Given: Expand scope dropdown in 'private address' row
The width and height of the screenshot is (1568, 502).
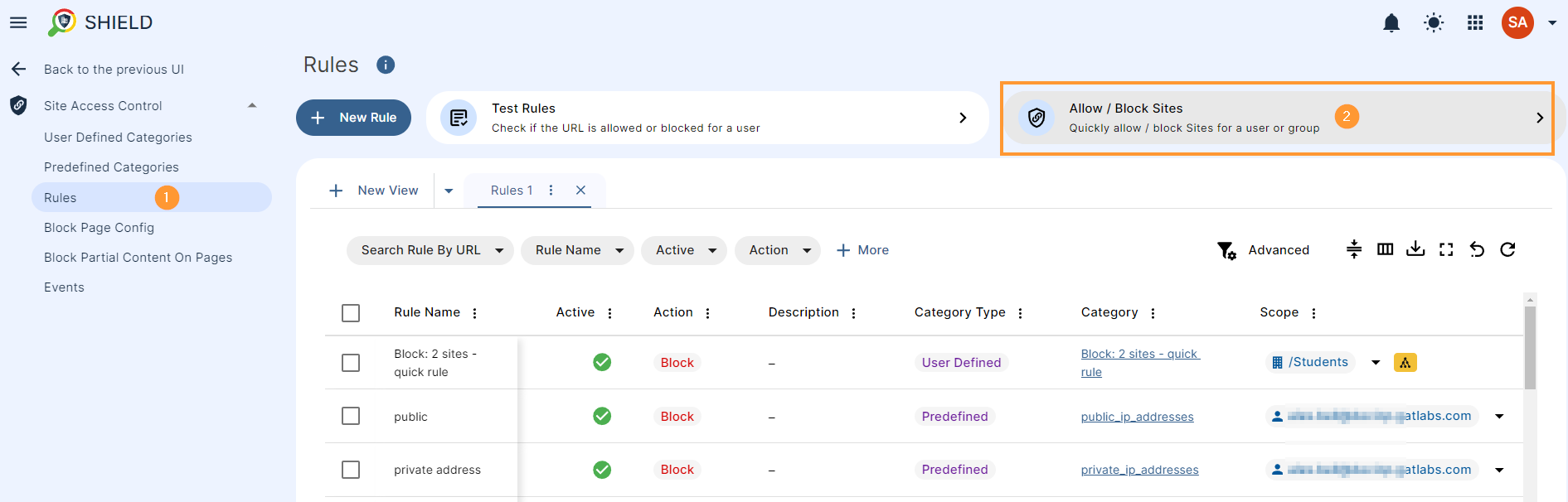Looking at the screenshot, I should (x=1499, y=470).
